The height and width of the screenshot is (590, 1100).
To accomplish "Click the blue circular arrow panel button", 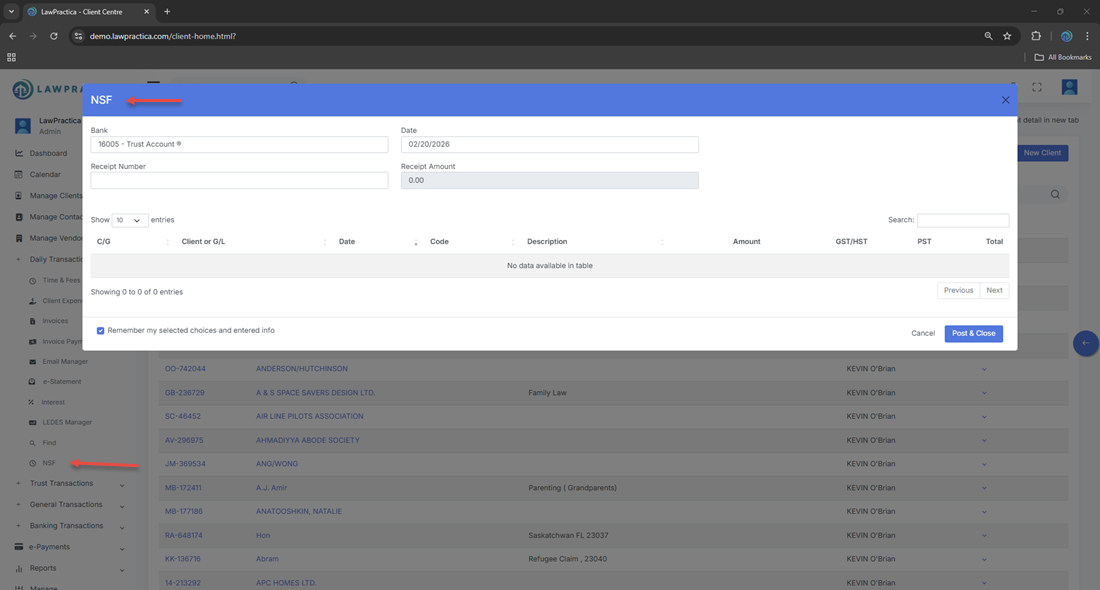I will [1085, 343].
